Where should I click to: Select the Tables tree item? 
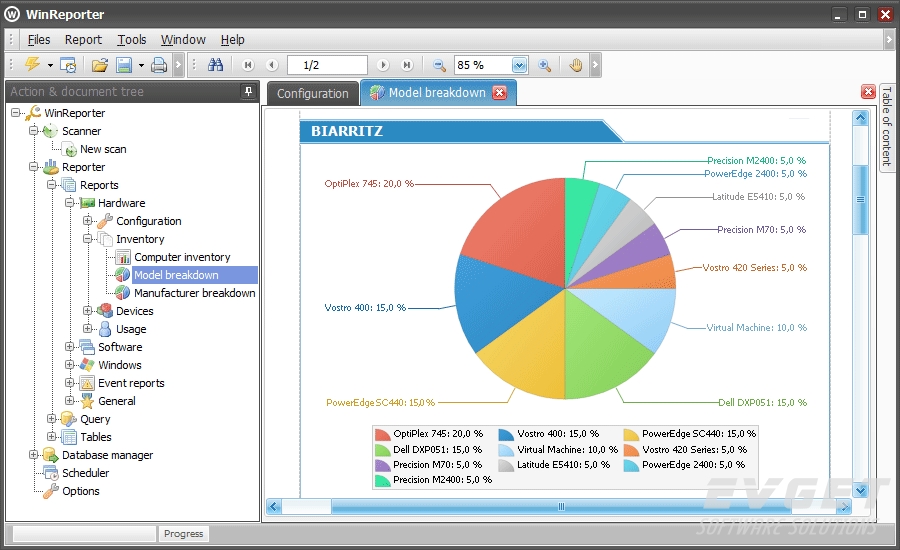pos(95,437)
